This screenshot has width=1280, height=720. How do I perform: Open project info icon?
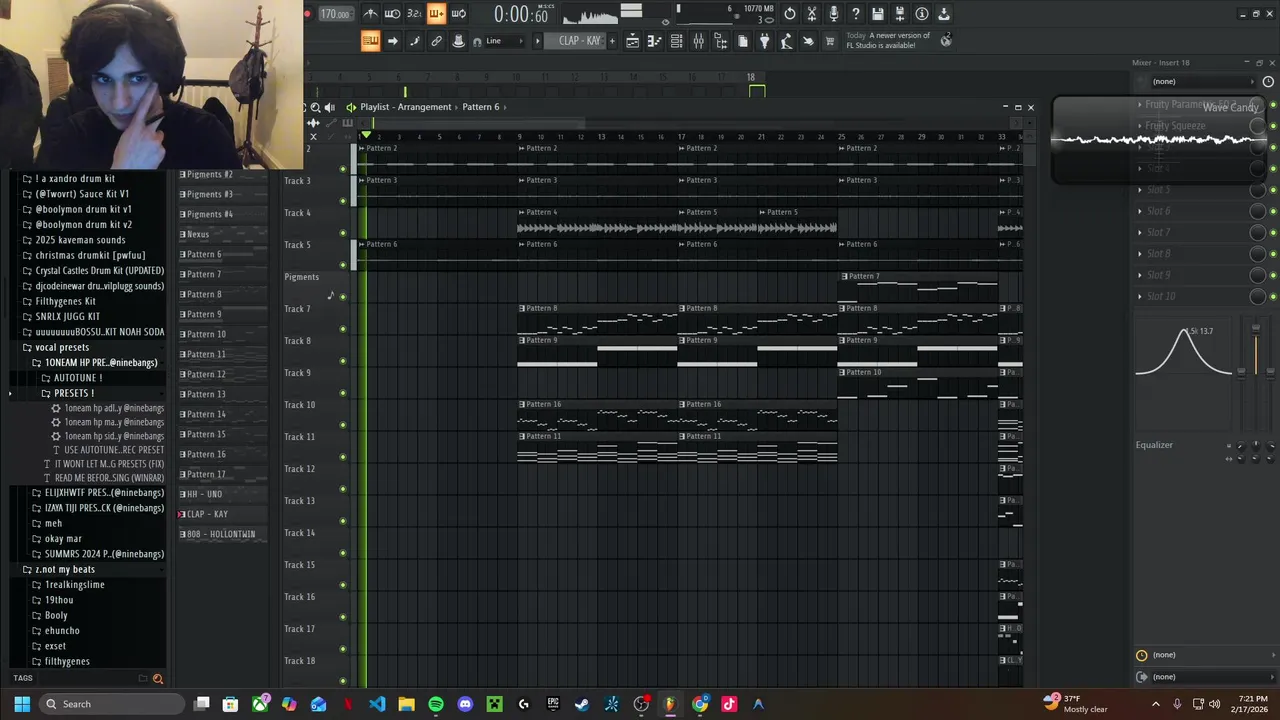[x=922, y=14]
